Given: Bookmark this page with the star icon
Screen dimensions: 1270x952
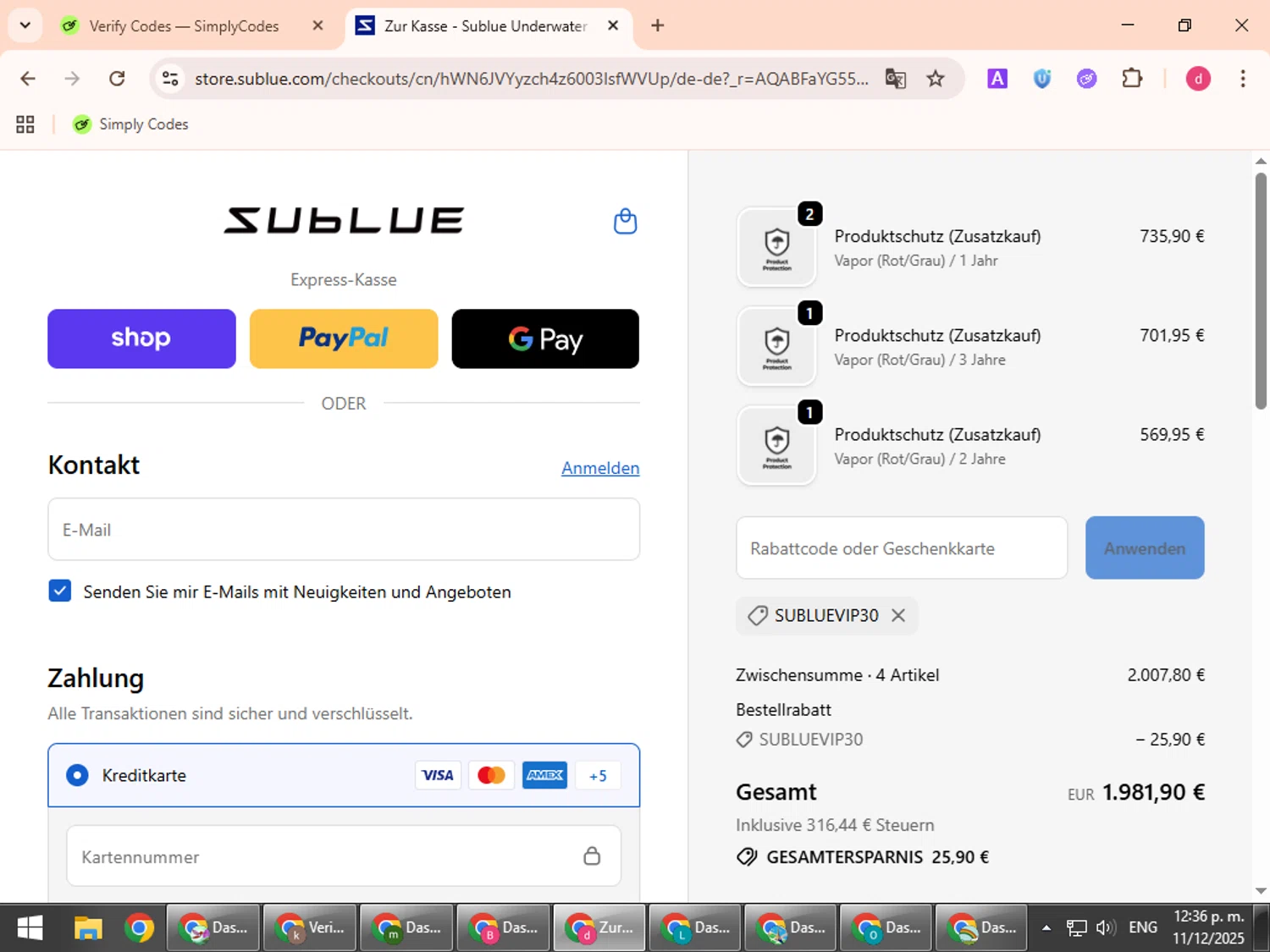Looking at the screenshot, I should click(935, 79).
